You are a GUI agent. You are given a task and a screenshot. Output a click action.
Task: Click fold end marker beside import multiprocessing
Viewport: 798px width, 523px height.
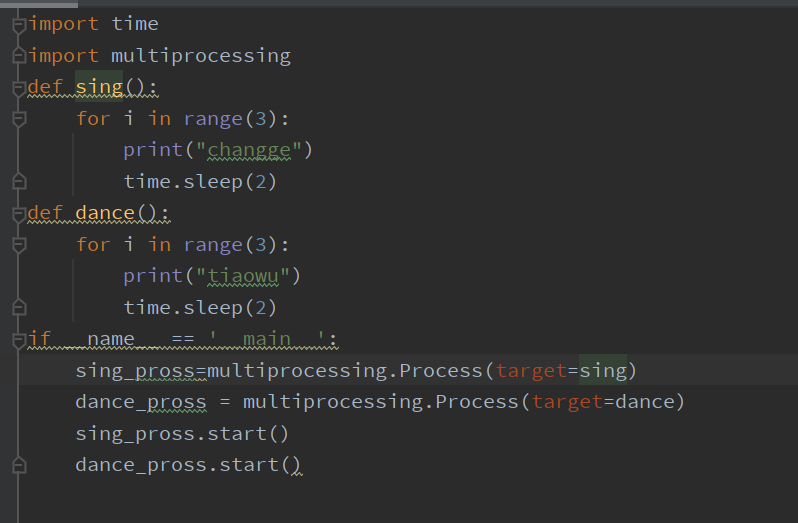(18, 56)
